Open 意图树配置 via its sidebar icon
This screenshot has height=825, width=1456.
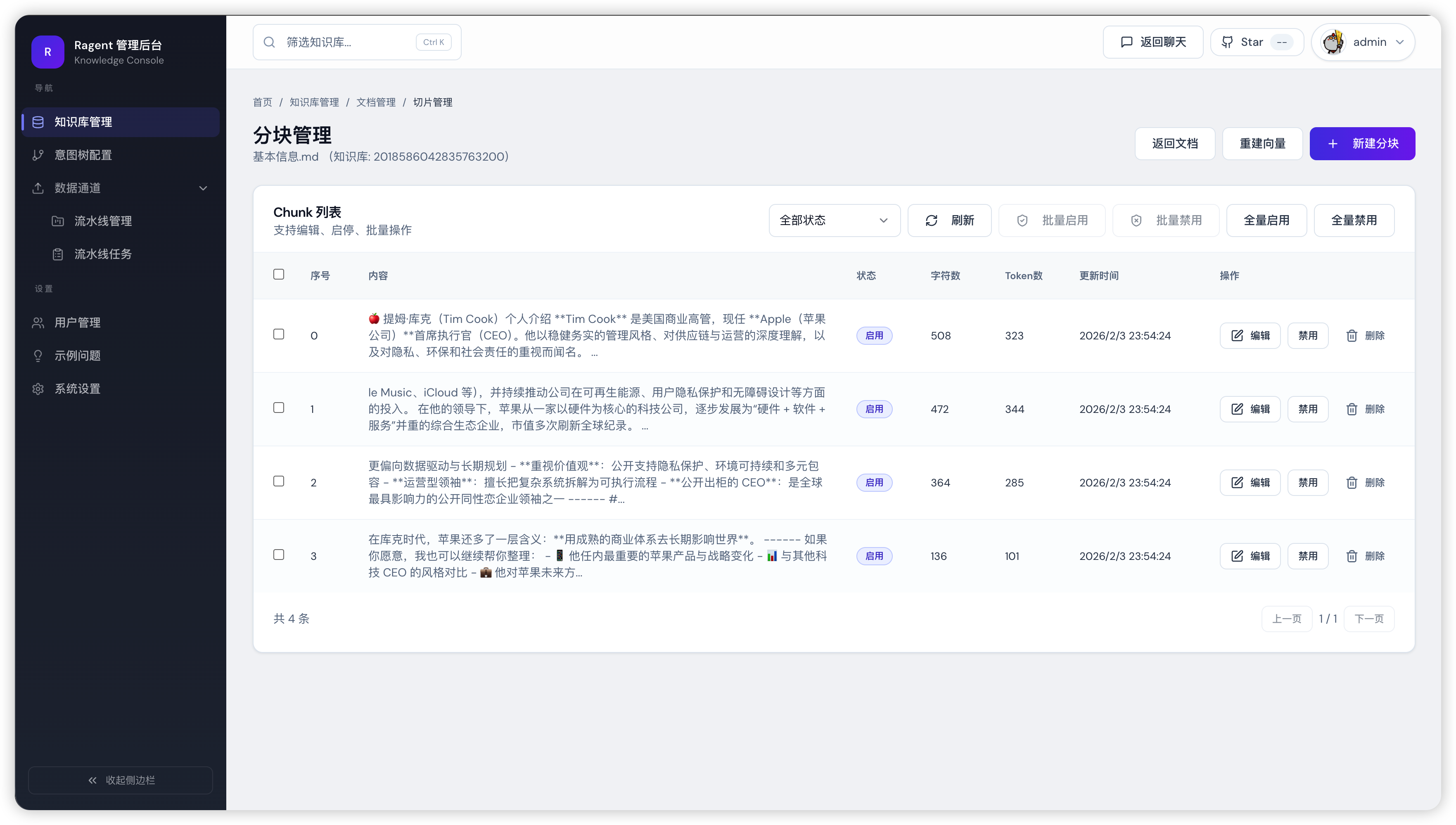coord(38,155)
